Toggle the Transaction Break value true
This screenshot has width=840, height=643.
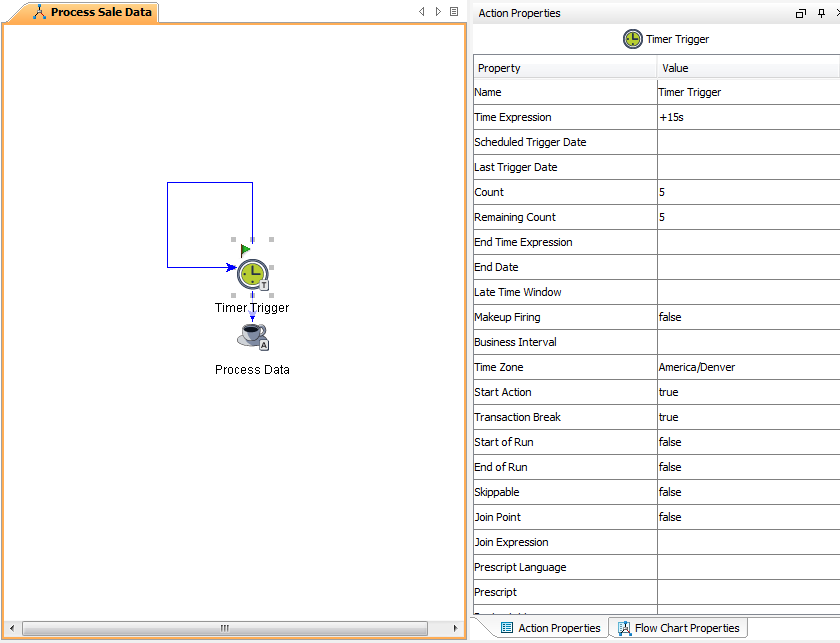[748, 417]
